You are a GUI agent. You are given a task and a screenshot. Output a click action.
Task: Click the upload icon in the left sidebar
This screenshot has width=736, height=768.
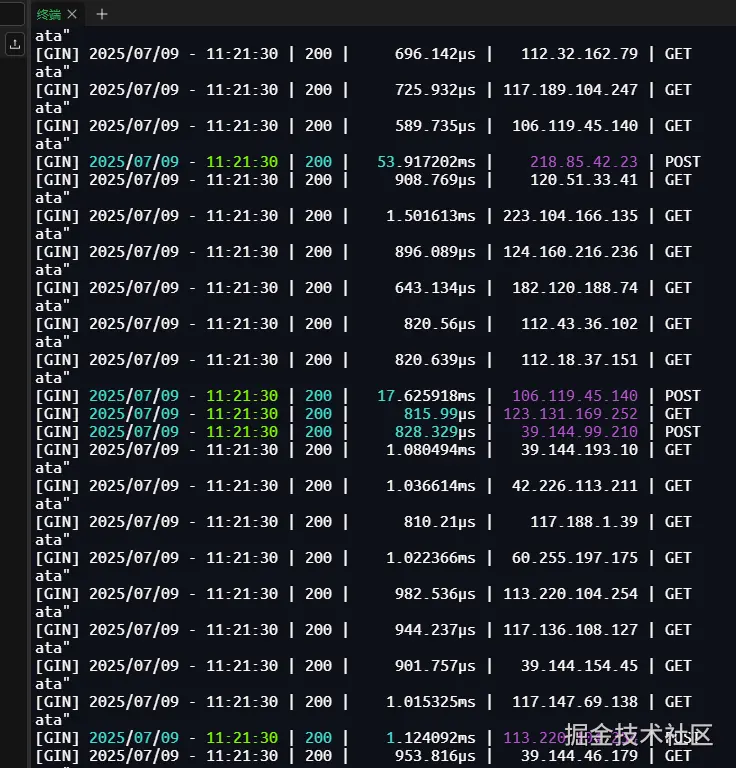(15, 44)
